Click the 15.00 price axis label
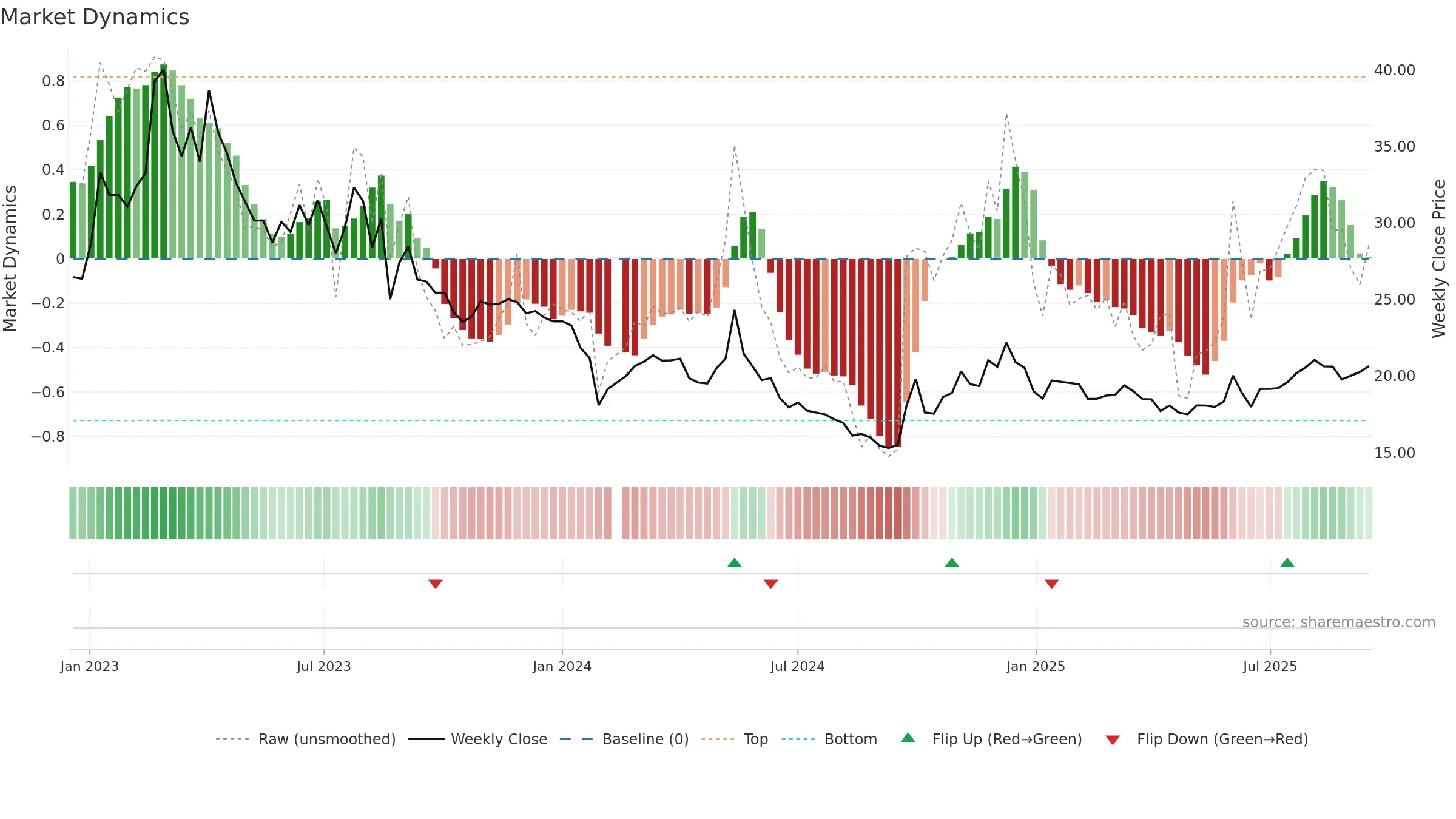Image resolution: width=1456 pixels, height=819 pixels. pos(1395,453)
